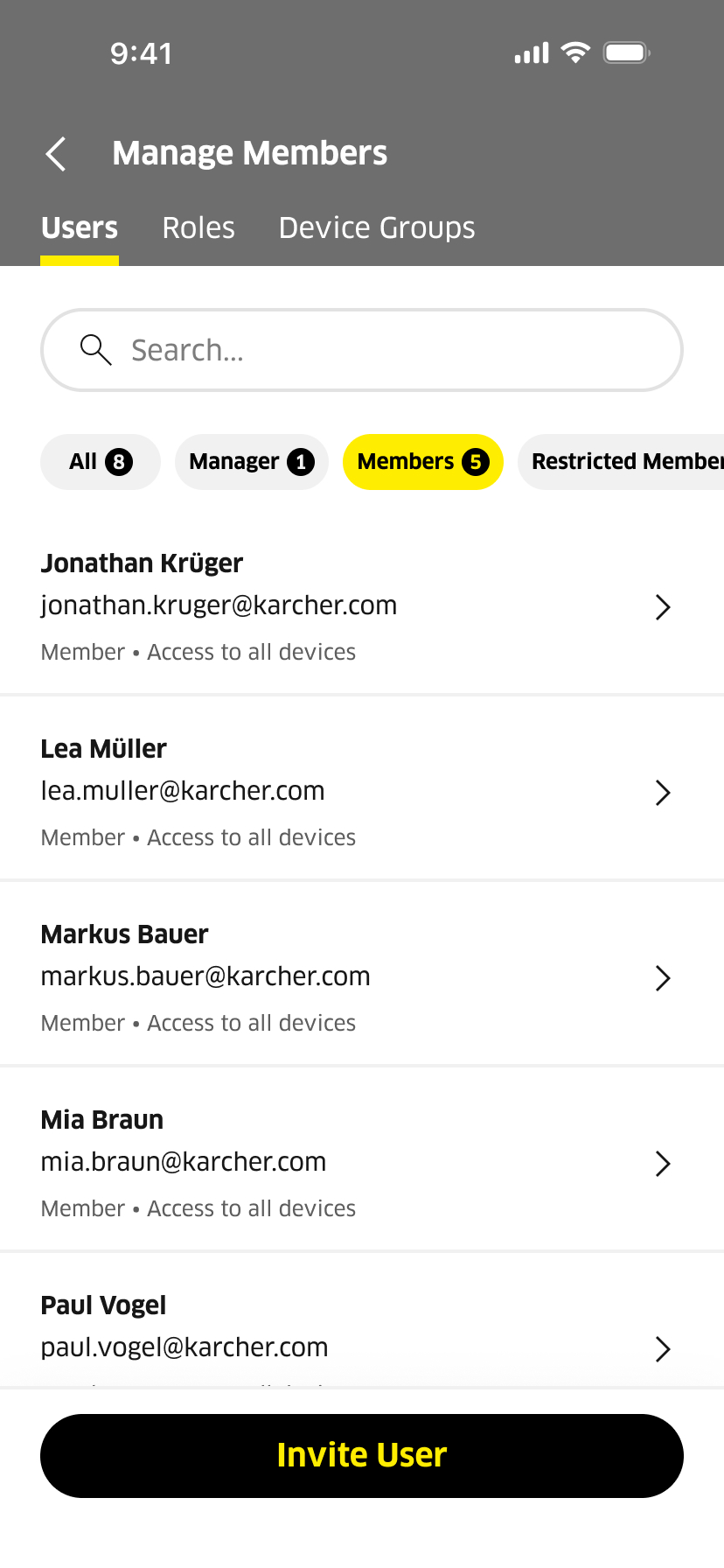Tap the Wi-Fi icon in the status bar

(574, 52)
